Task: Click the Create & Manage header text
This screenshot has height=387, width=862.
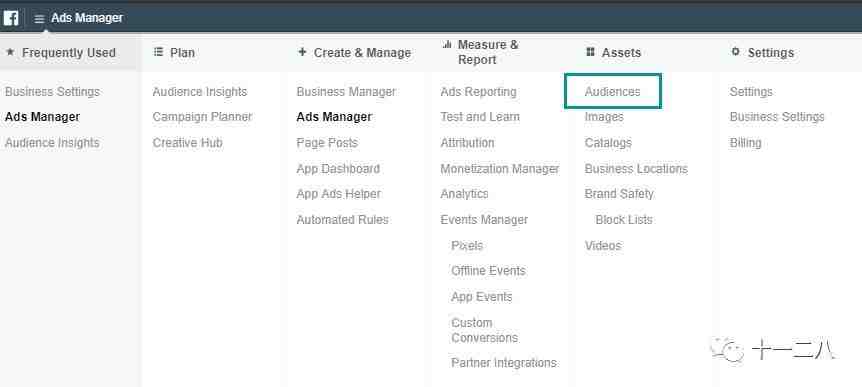Action: coord(362,53)
